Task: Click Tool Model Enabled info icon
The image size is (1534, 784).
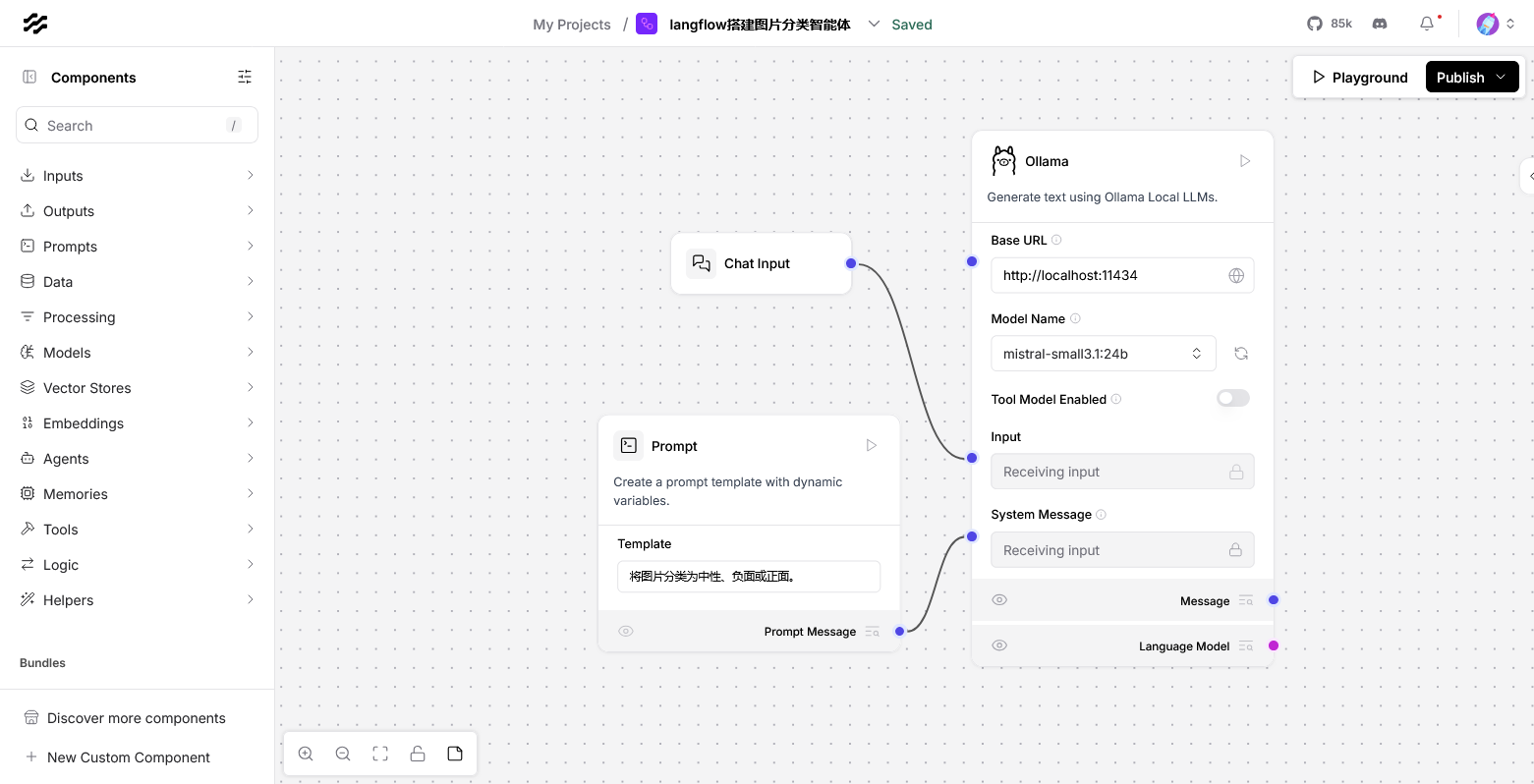Action: point(1116,399)
